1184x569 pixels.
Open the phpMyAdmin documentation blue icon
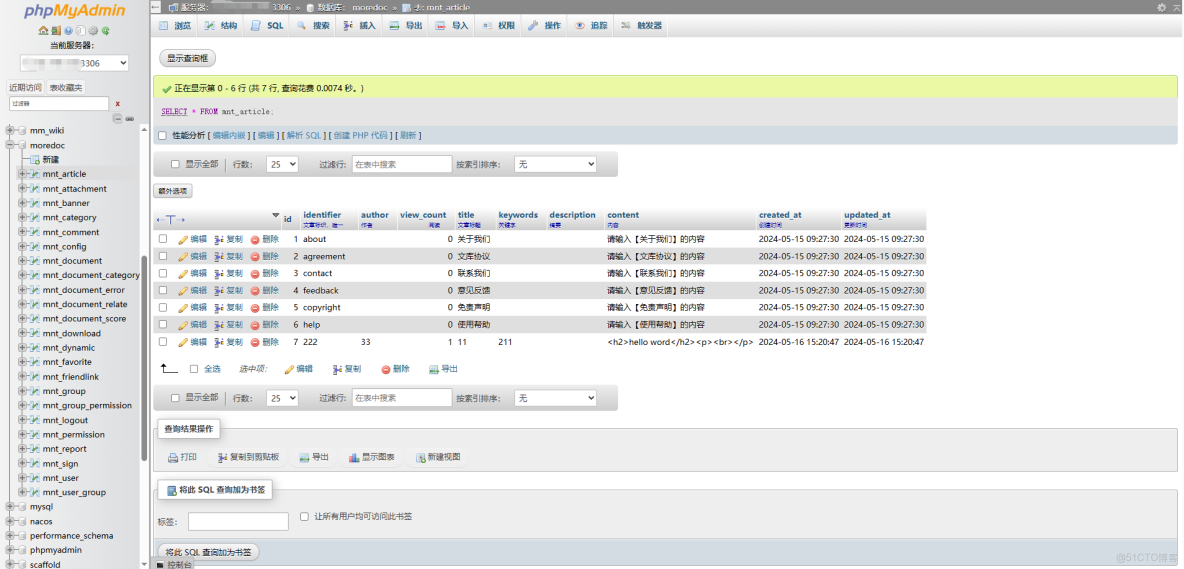point(69,31)
